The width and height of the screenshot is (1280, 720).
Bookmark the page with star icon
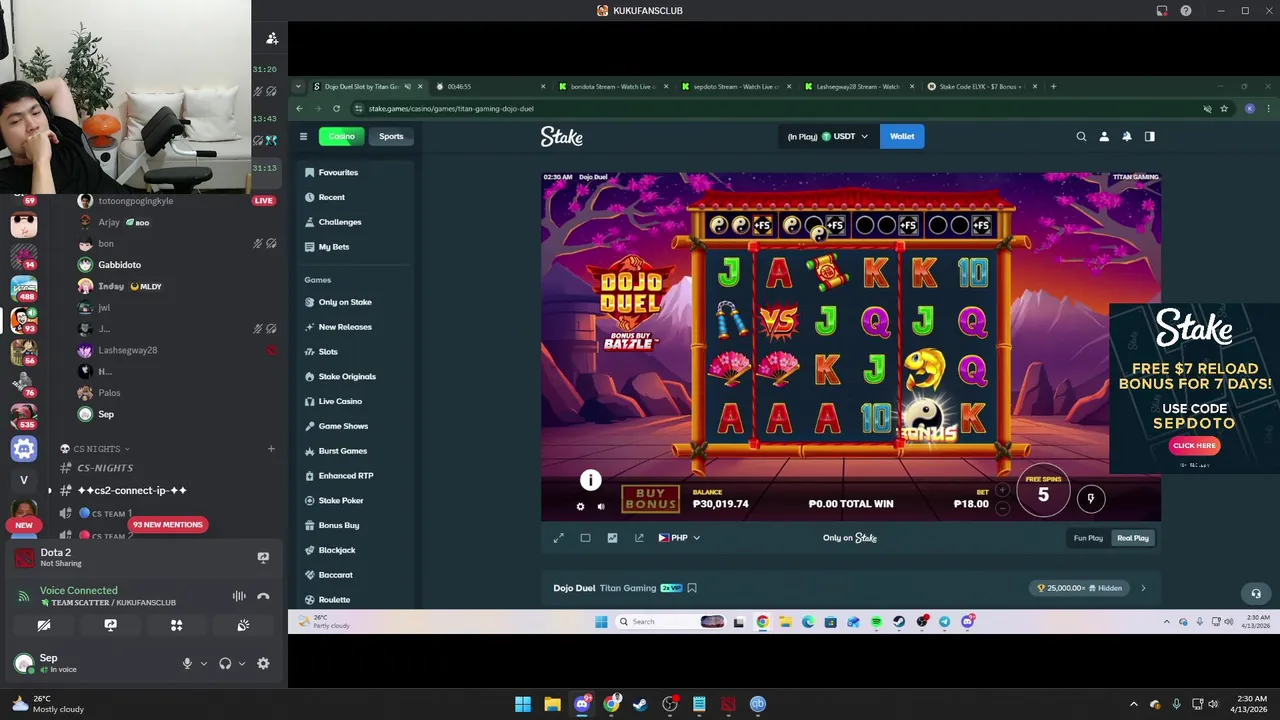point(1224,108)
